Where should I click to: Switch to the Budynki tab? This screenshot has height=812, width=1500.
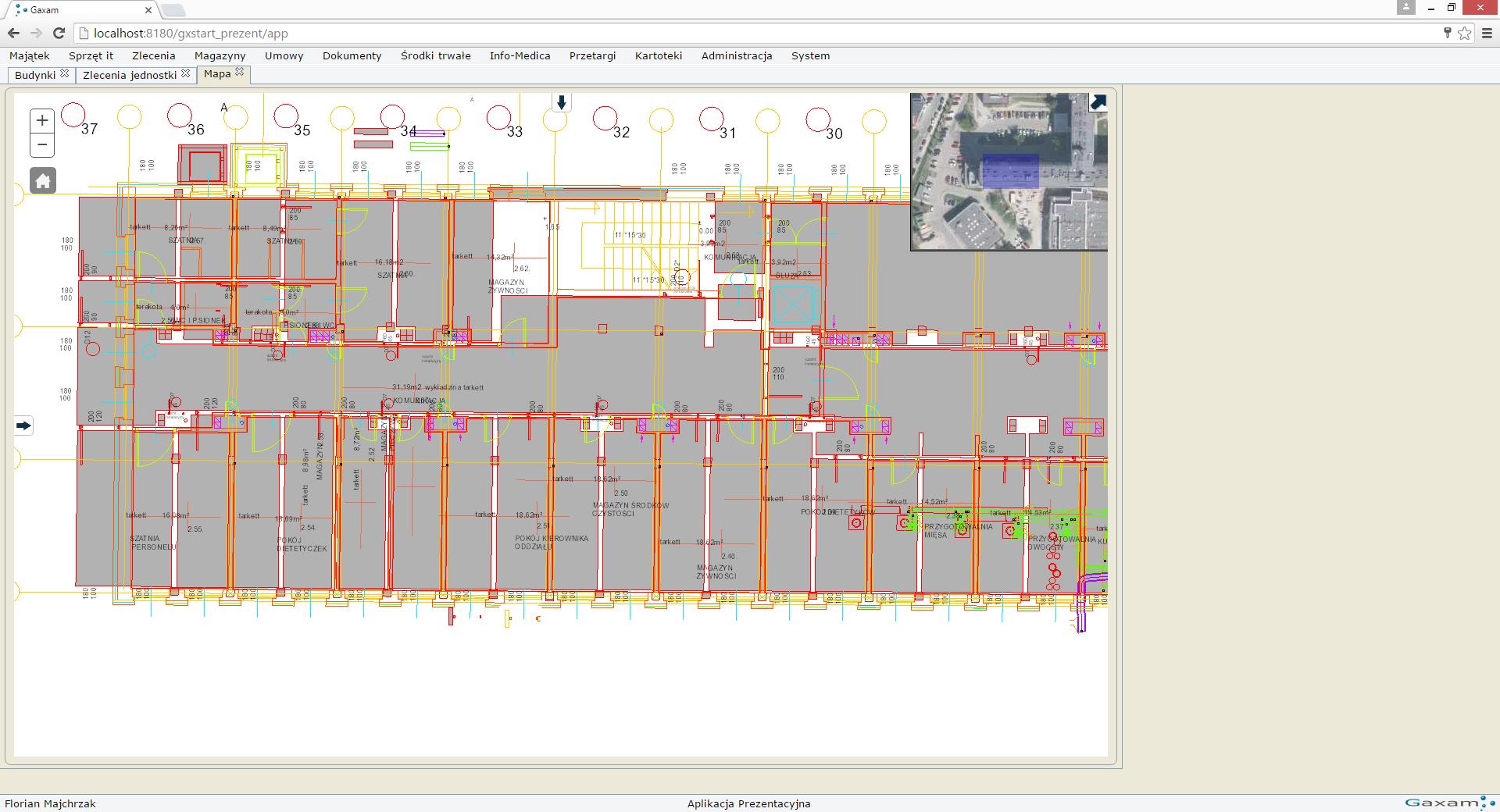tap(35, 75)
